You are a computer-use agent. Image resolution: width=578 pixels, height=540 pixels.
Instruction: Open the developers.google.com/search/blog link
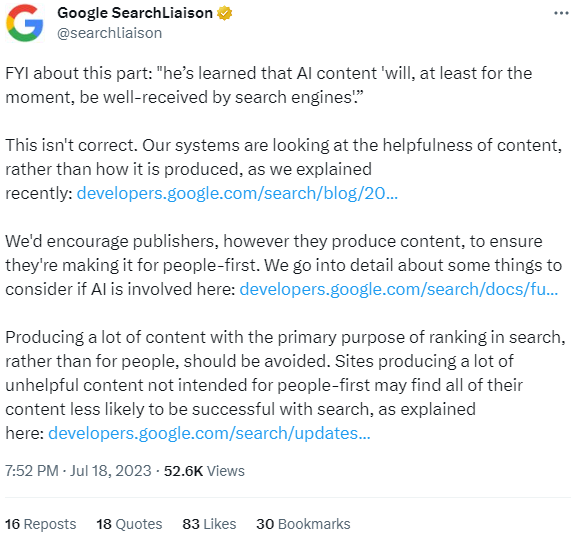tap(237, 193)
